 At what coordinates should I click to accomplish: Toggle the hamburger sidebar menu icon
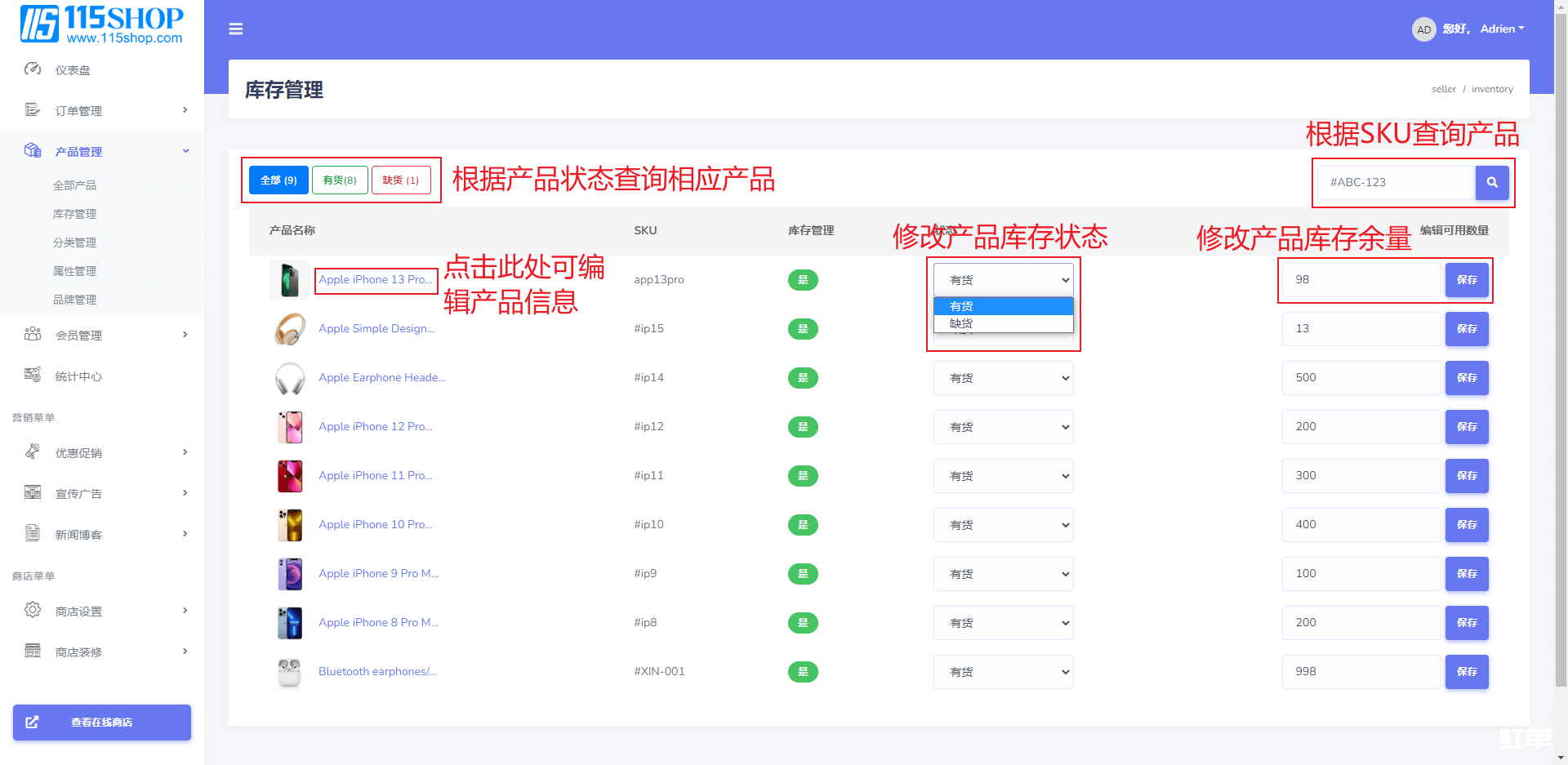click(x=235, y=29)
